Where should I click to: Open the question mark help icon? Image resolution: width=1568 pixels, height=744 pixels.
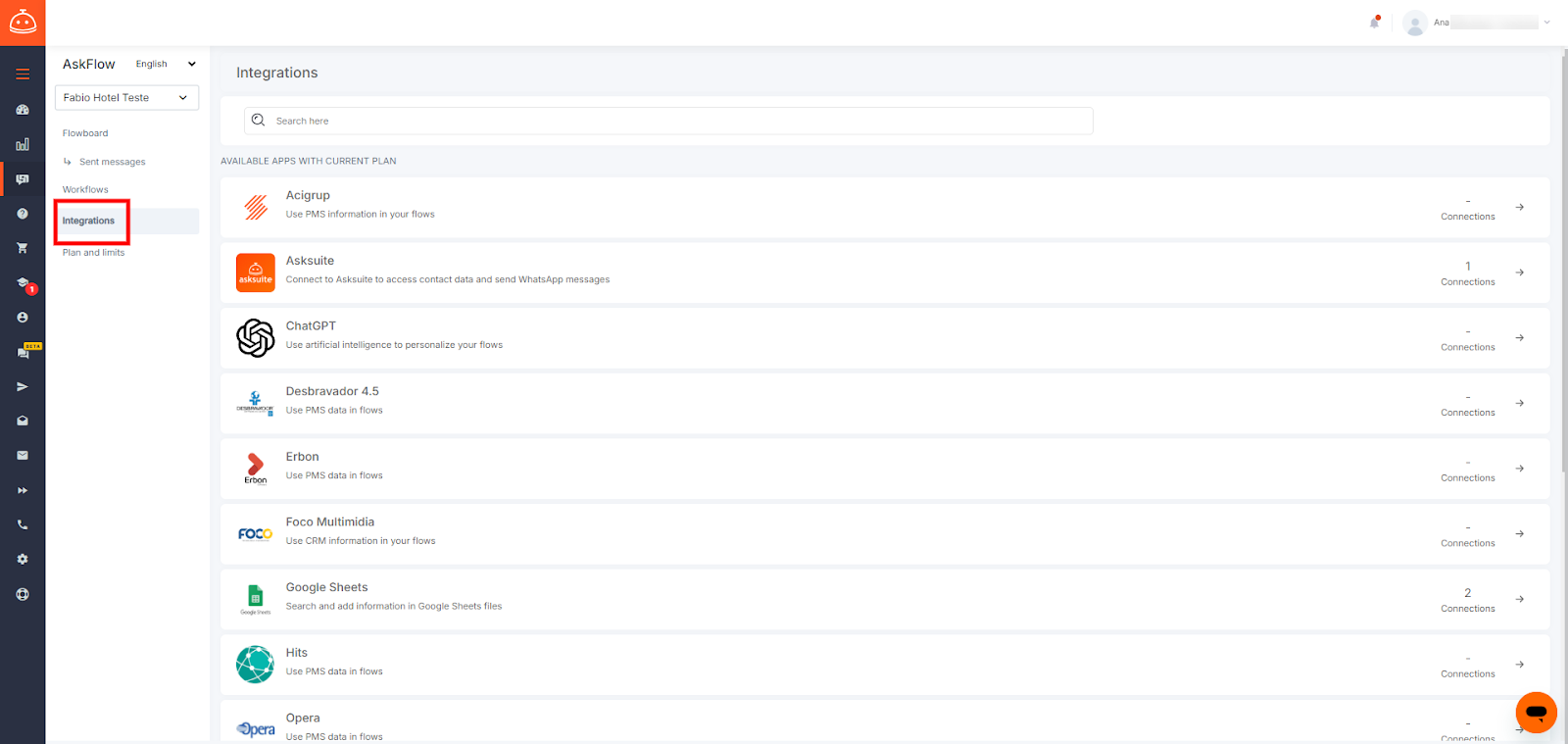pyautogui.click(x=23, y=214)
